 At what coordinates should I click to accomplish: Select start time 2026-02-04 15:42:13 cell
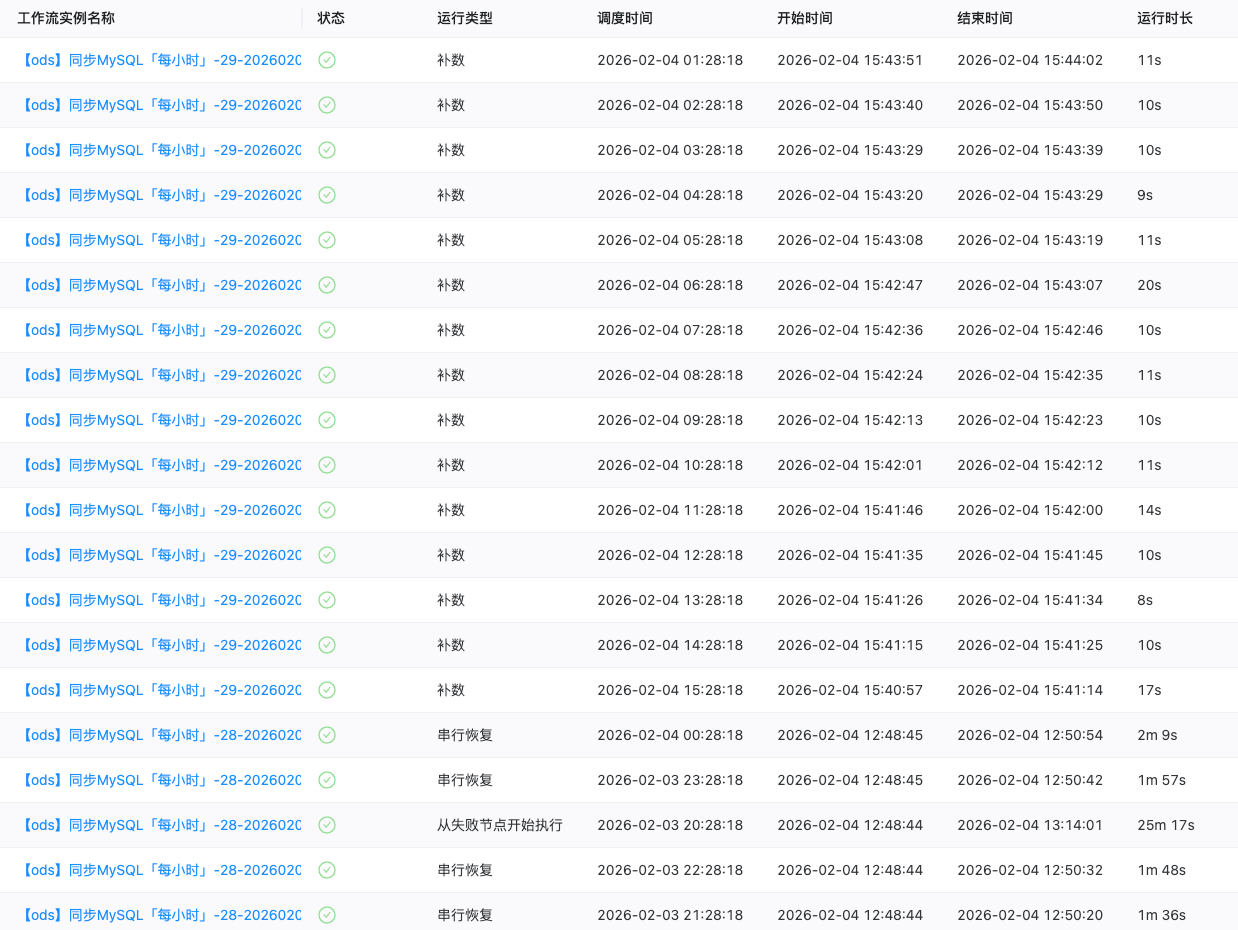(850, 420)
